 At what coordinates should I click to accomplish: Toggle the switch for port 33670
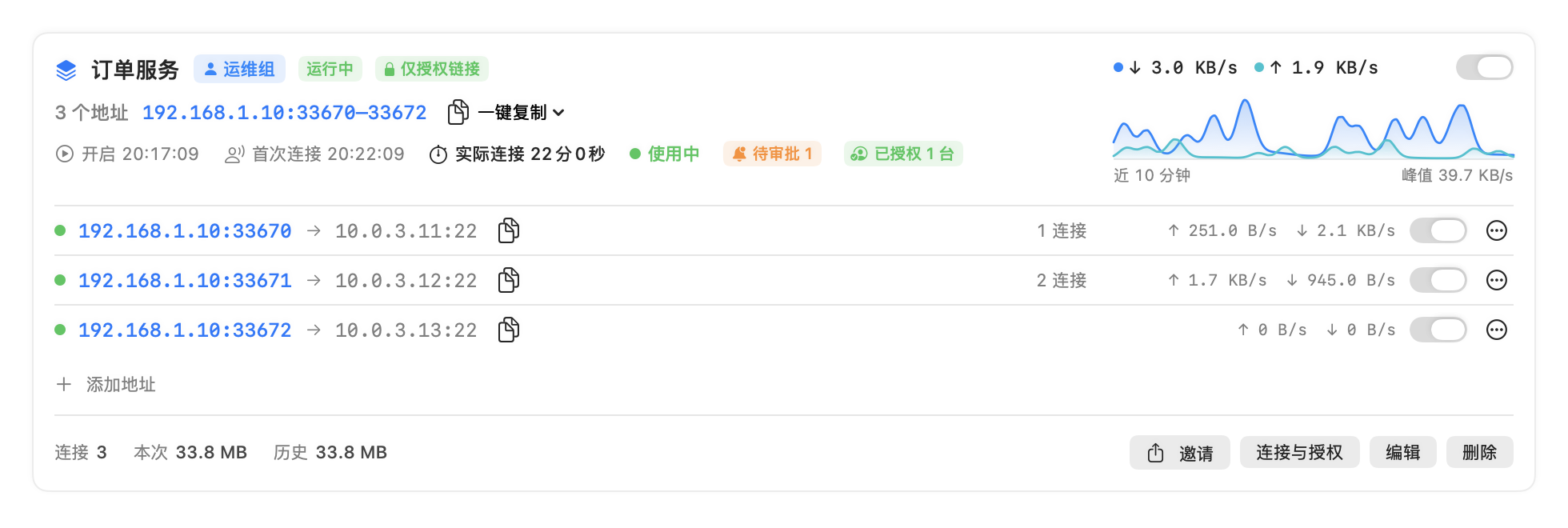tap(1438, 230)
